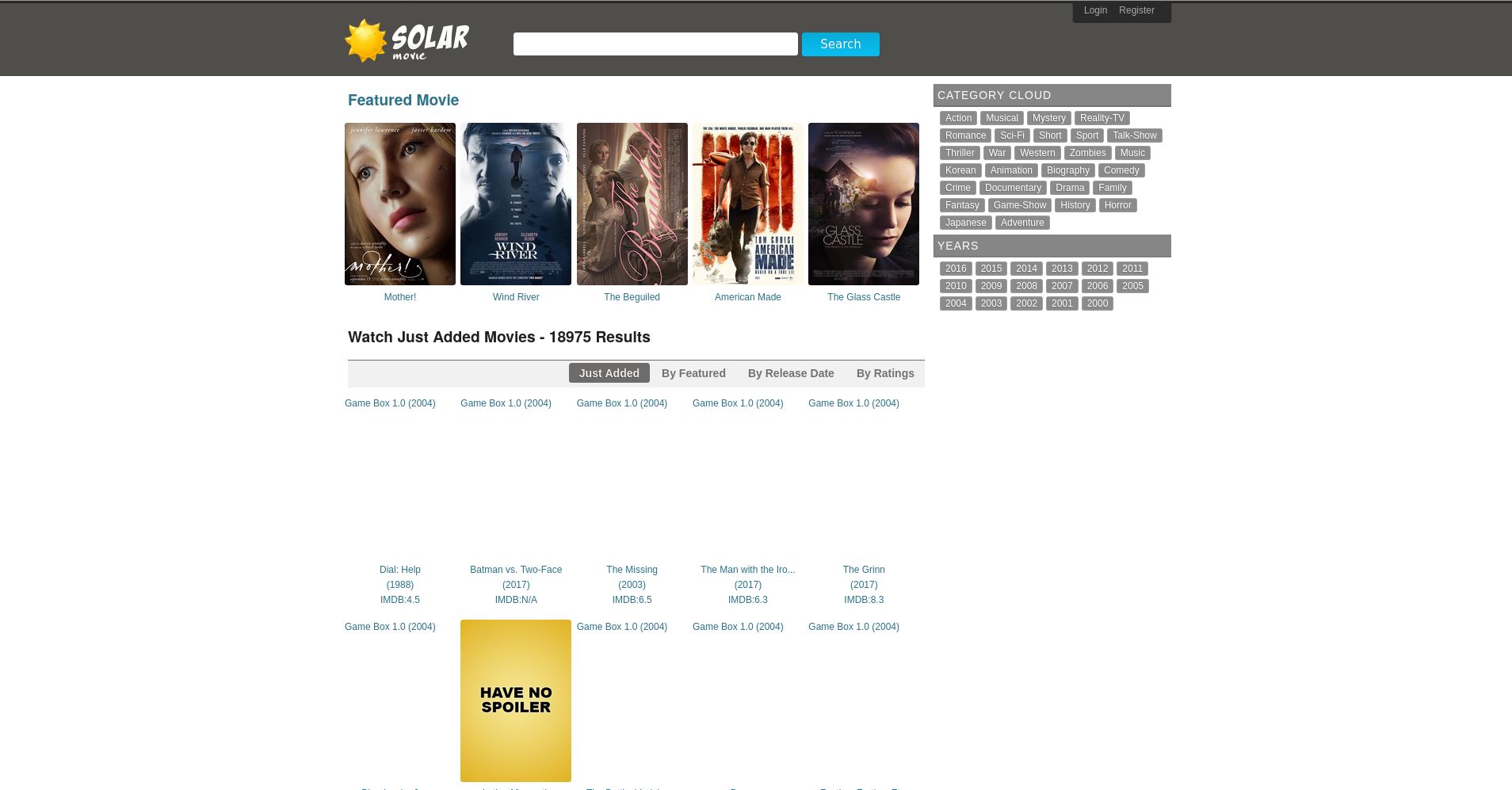Open the Documentary category

pyautogui.click(x=1013, y=188)
